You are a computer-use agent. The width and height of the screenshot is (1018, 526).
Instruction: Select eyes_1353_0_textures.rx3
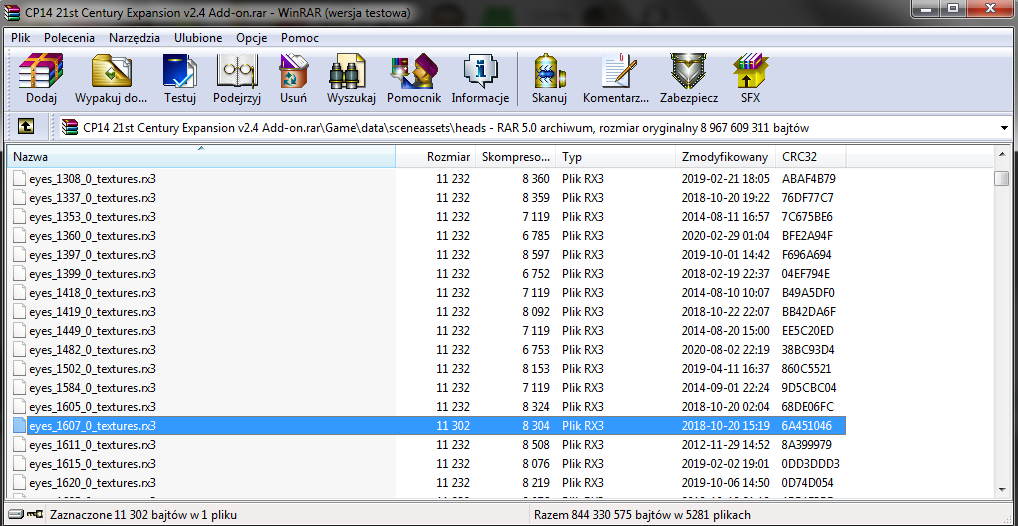pos(92,217)
